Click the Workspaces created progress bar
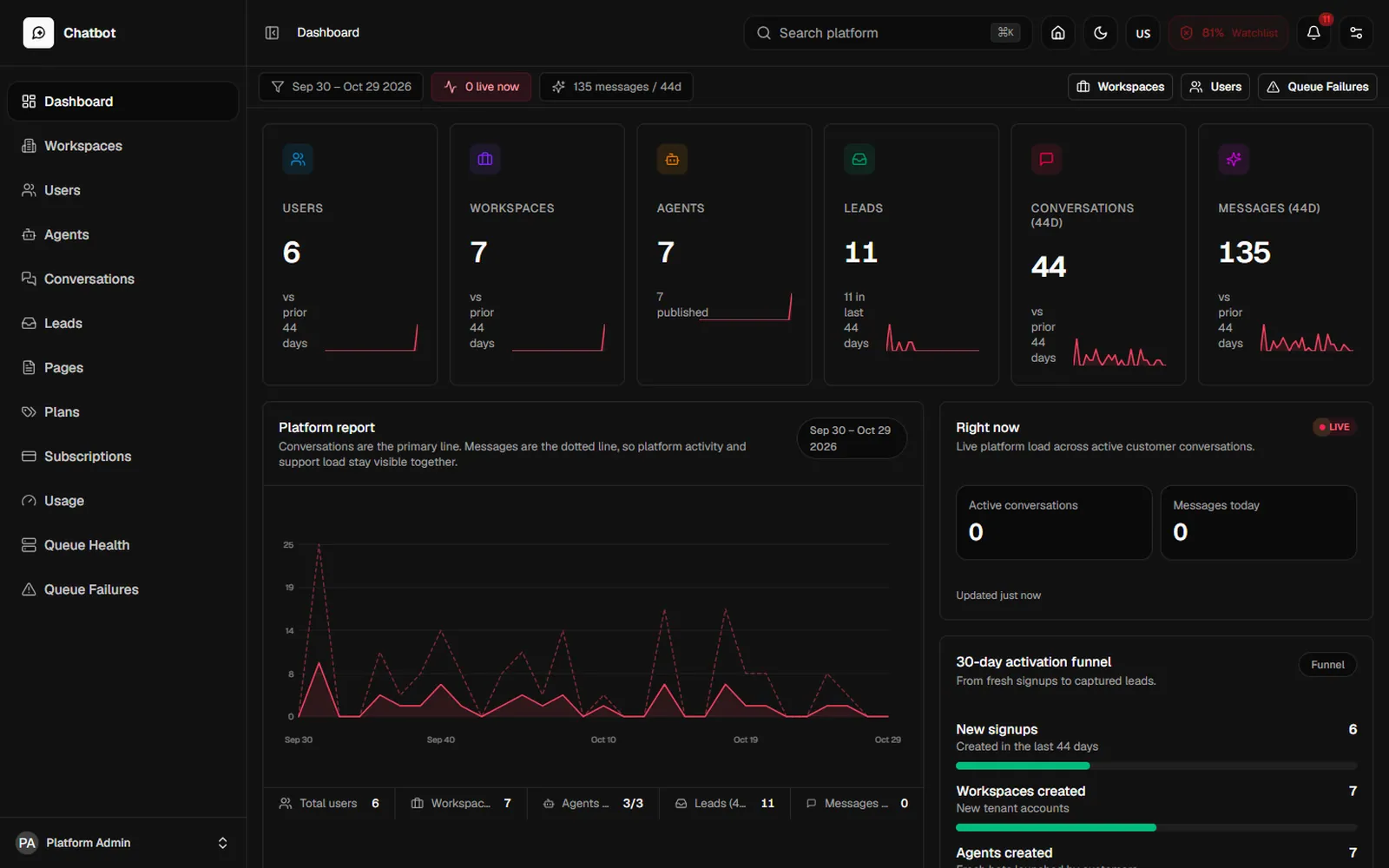Image resolution: width=1389 pixels, height=868 pixels. coord(1156,828)
